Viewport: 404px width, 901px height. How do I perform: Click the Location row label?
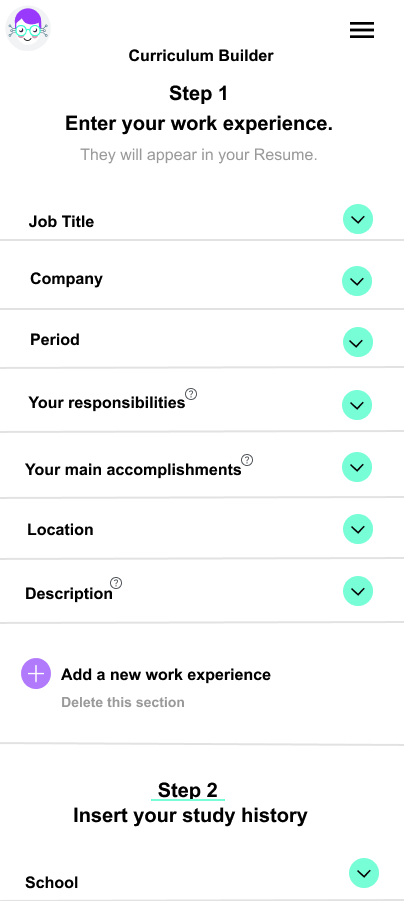click(x=60, y=530)
